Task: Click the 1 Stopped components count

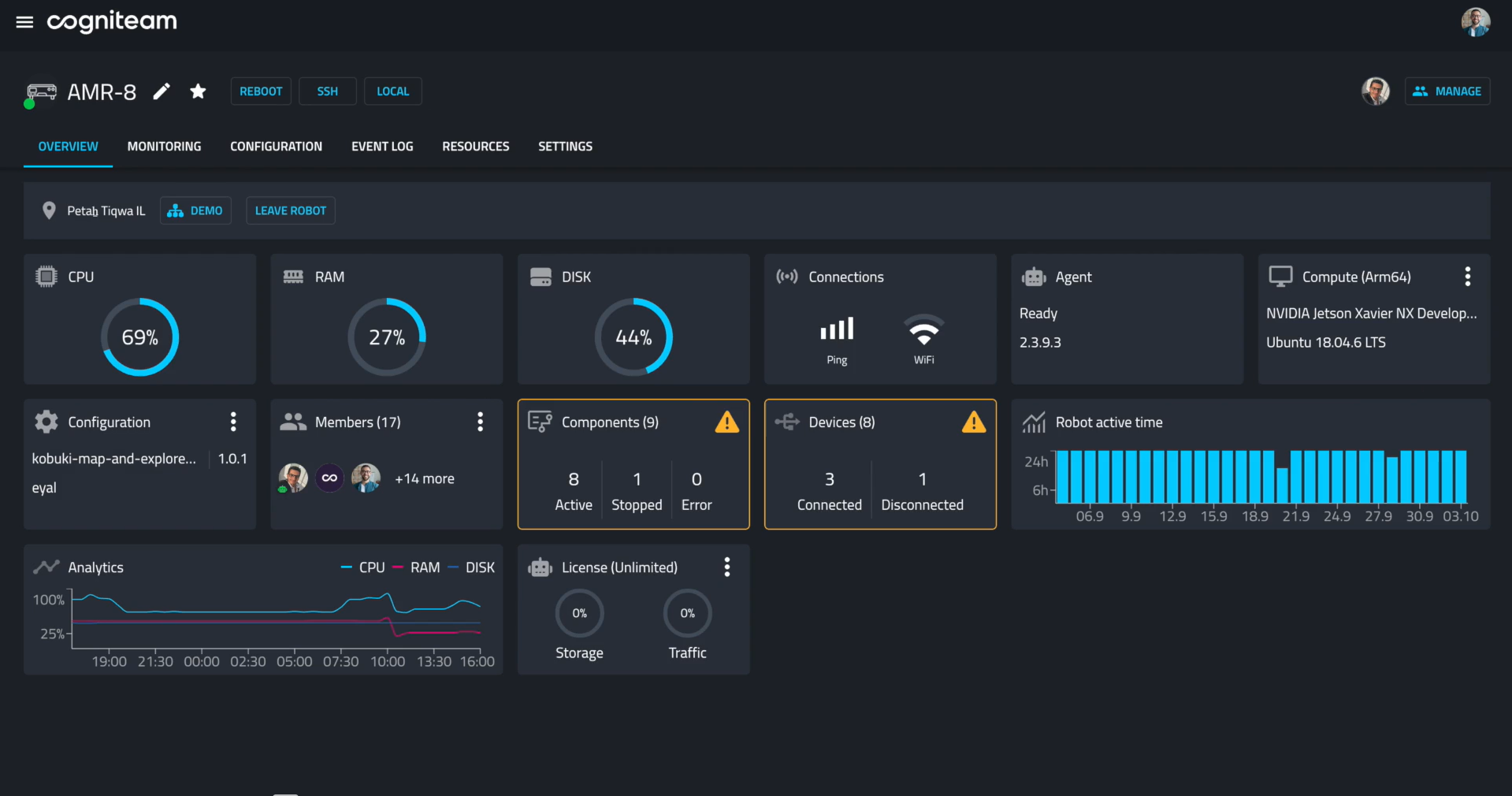Action: point(637,490)
